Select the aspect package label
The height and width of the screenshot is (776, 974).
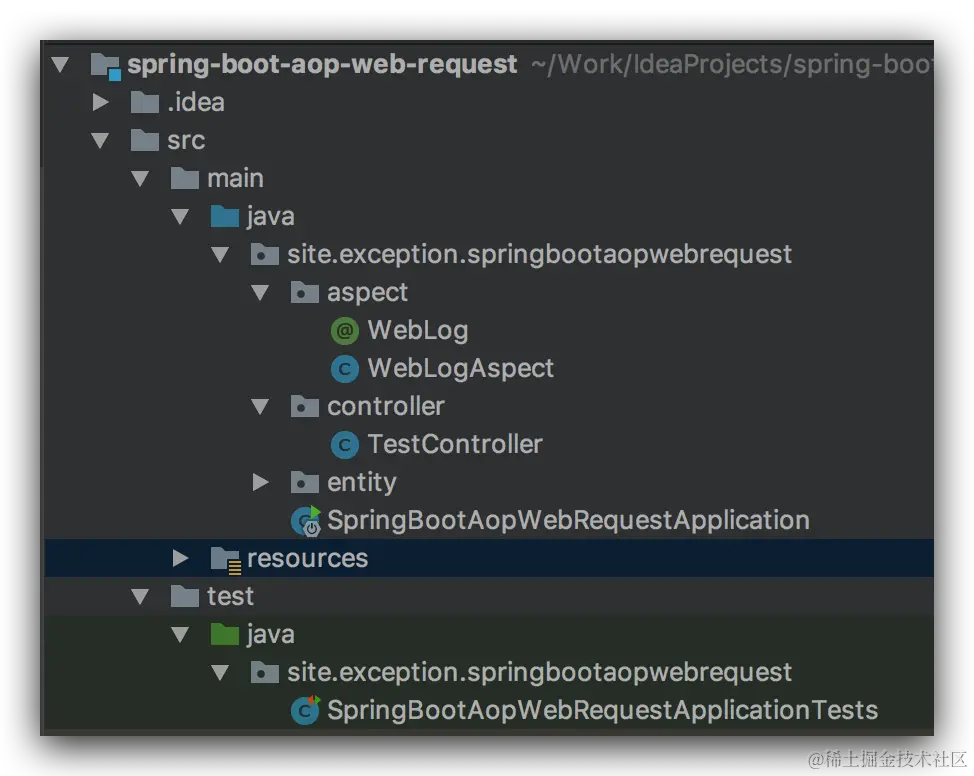(x=367, y=293)
